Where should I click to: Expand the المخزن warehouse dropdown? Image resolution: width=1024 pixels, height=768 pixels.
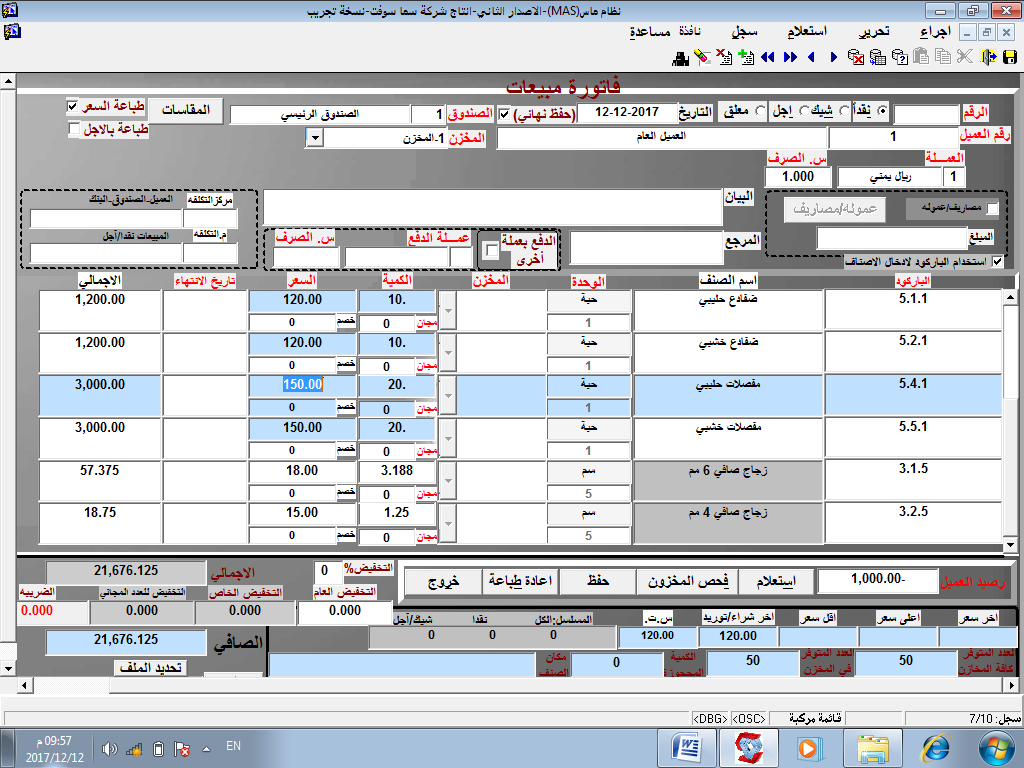coord(314,138)
